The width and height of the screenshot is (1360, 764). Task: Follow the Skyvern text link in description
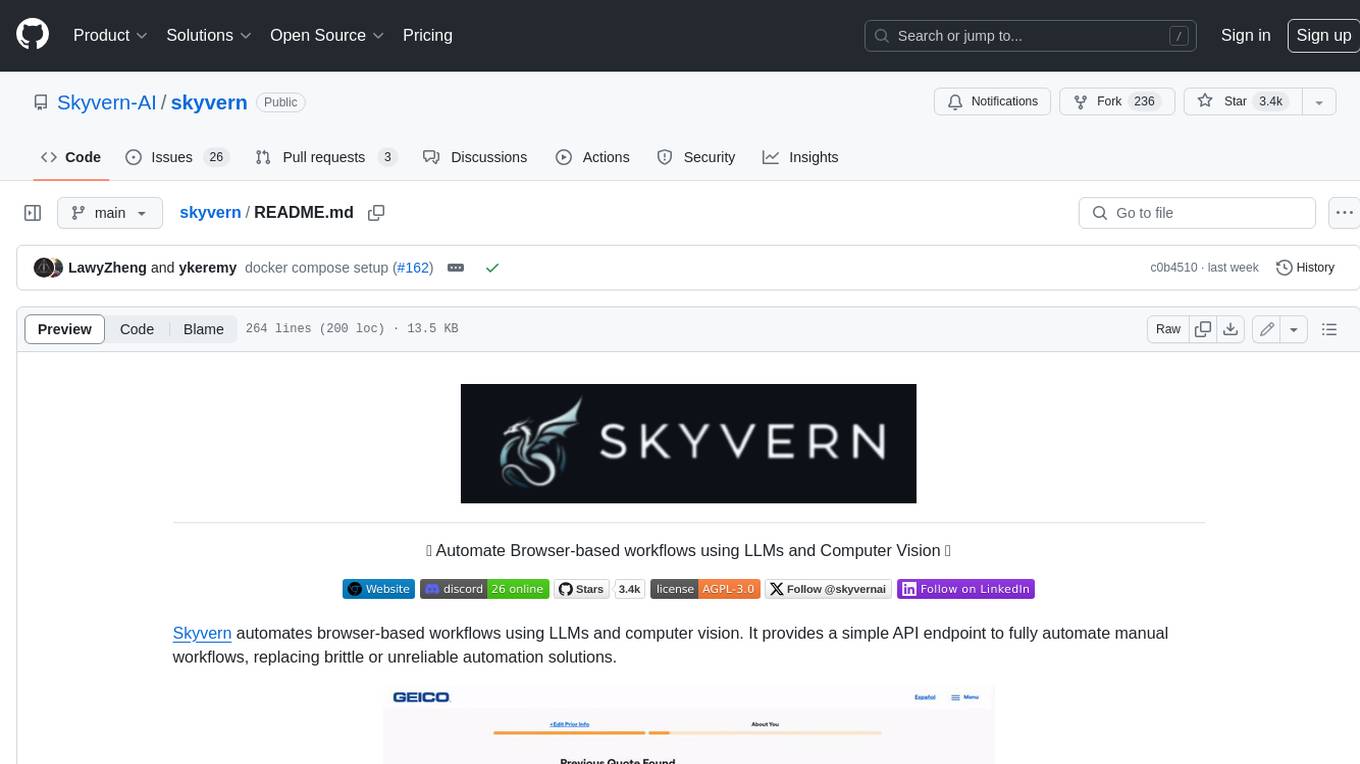pos(202,633)
